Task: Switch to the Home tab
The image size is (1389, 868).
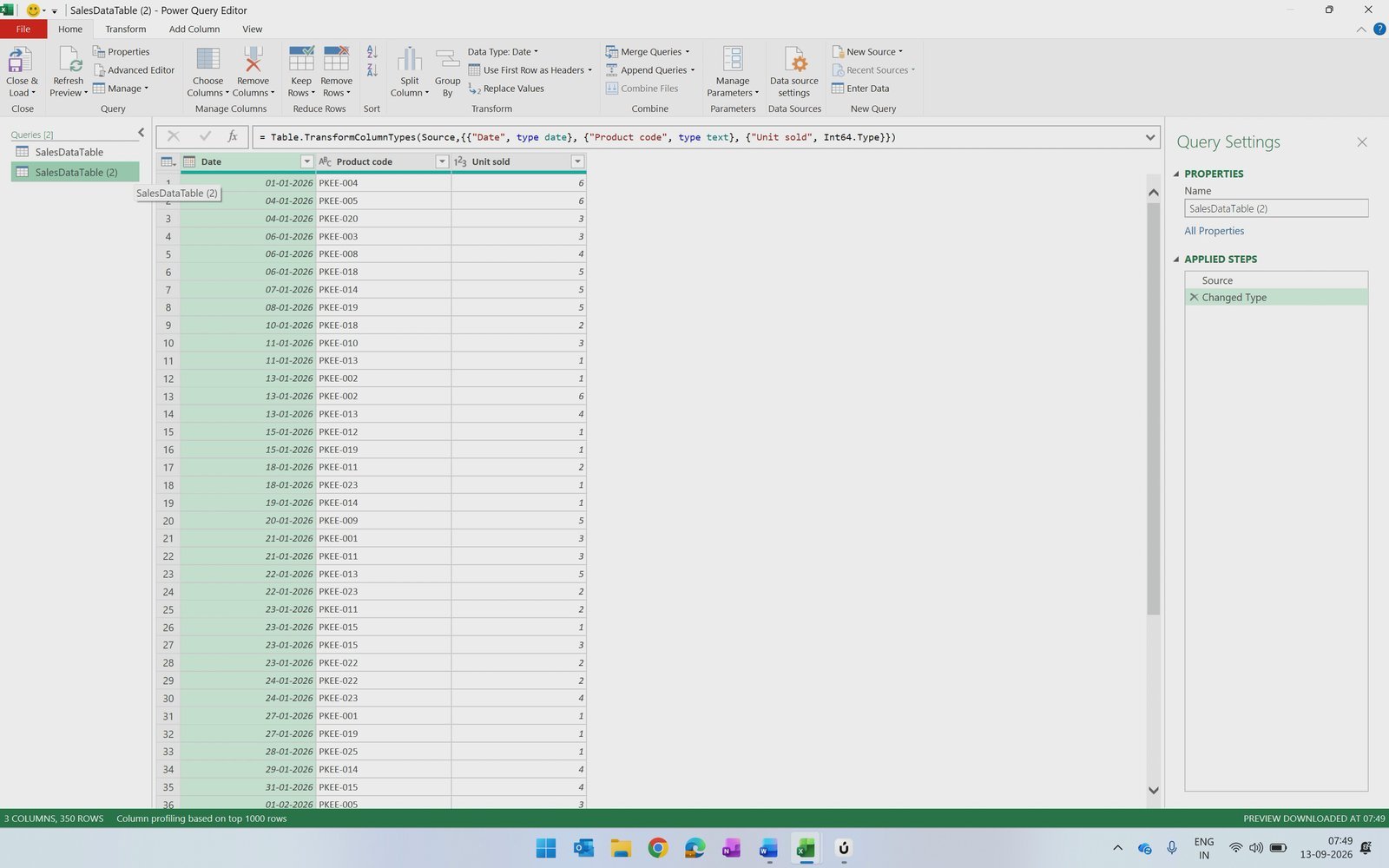Action: click(x=70, y=30)
